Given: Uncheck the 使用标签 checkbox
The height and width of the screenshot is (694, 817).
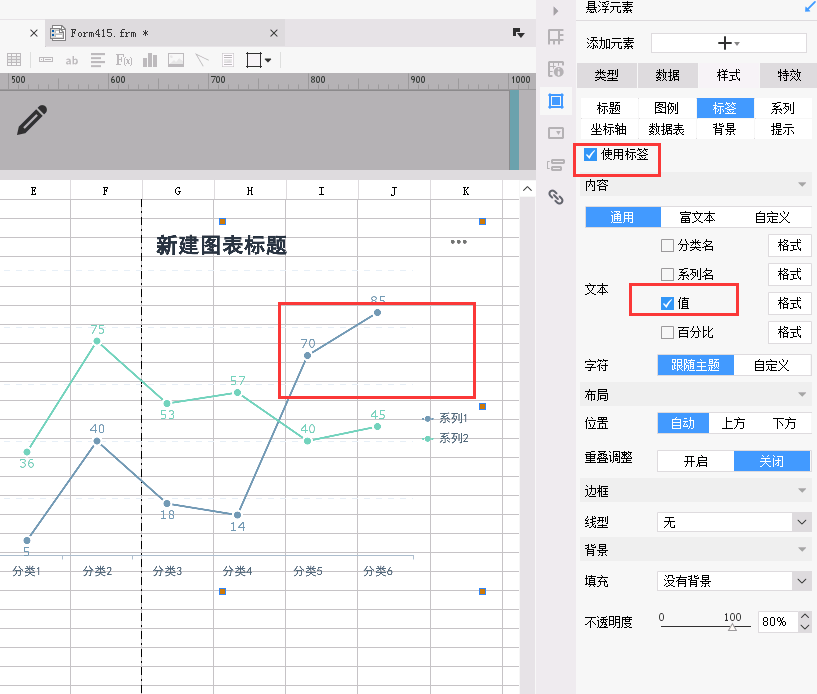Looking at the screenshot, I should point(591,155).
